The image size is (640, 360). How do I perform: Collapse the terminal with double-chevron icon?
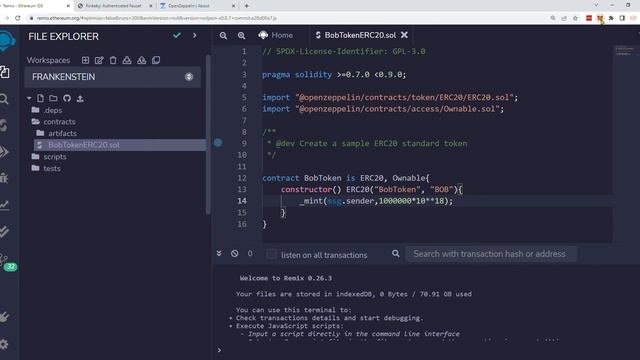pos(219,253)
